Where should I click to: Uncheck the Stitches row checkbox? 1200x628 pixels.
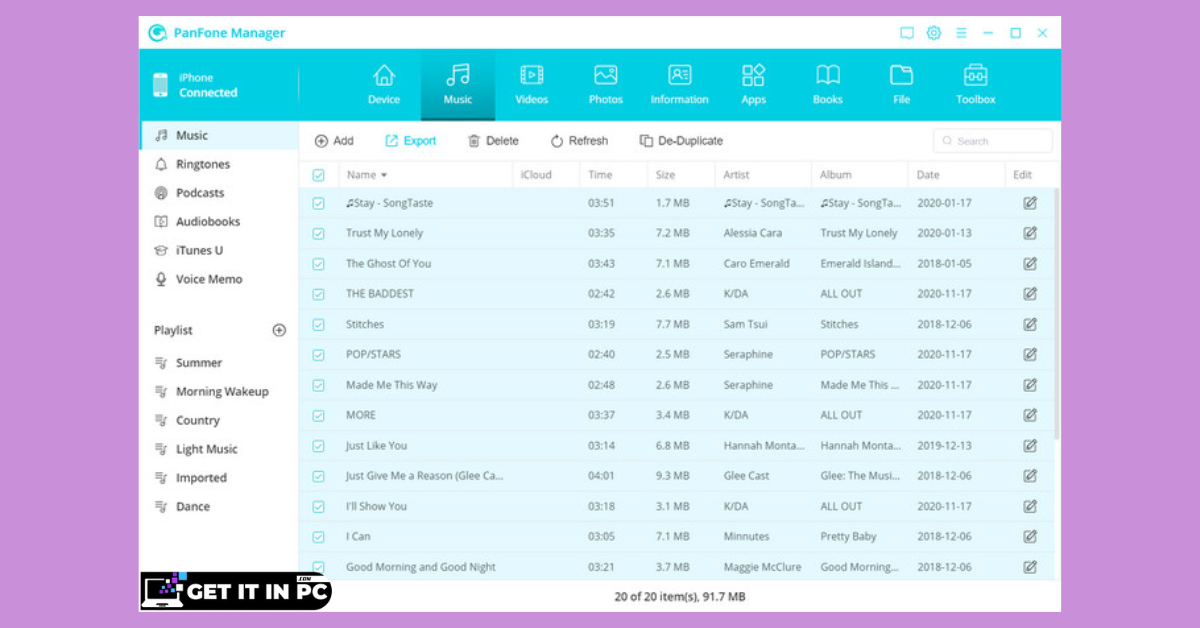coord(319,324)
